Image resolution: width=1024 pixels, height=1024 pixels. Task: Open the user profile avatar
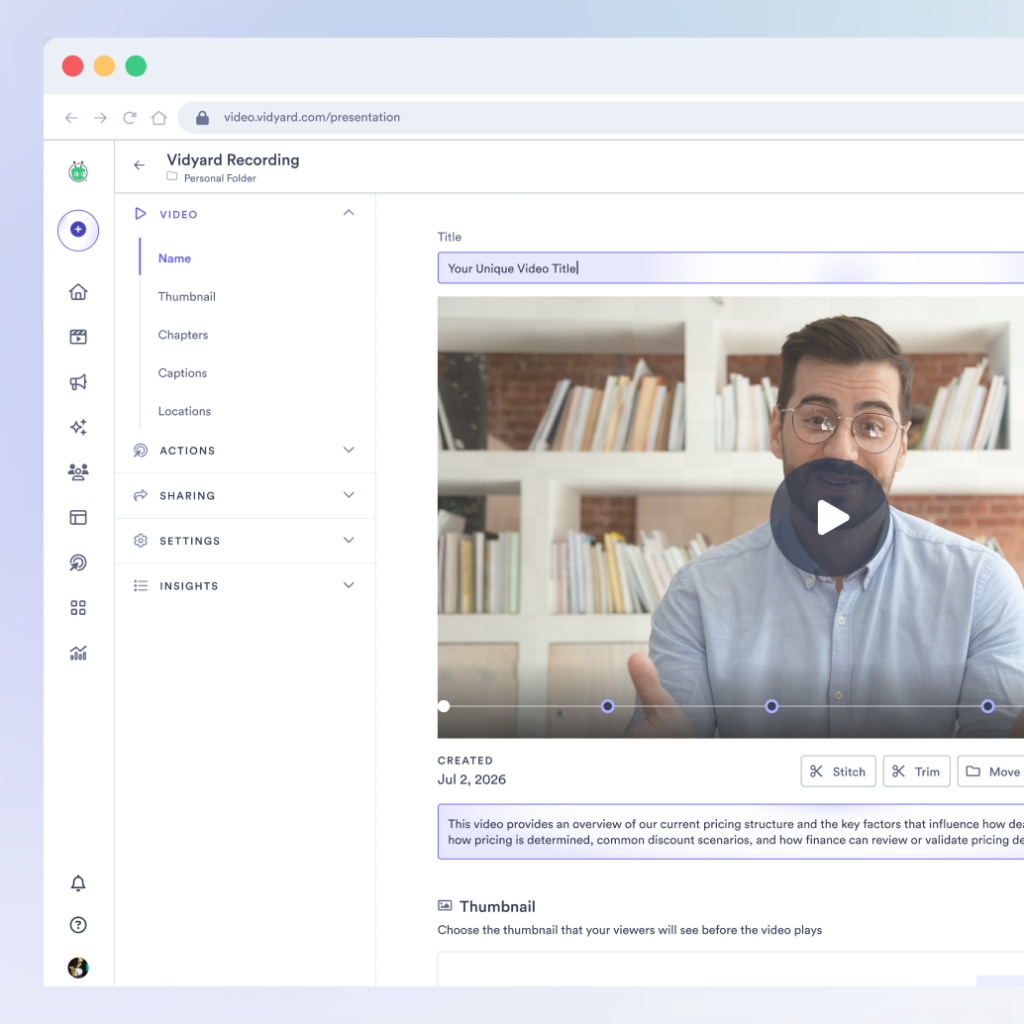[x=78, y=967]
